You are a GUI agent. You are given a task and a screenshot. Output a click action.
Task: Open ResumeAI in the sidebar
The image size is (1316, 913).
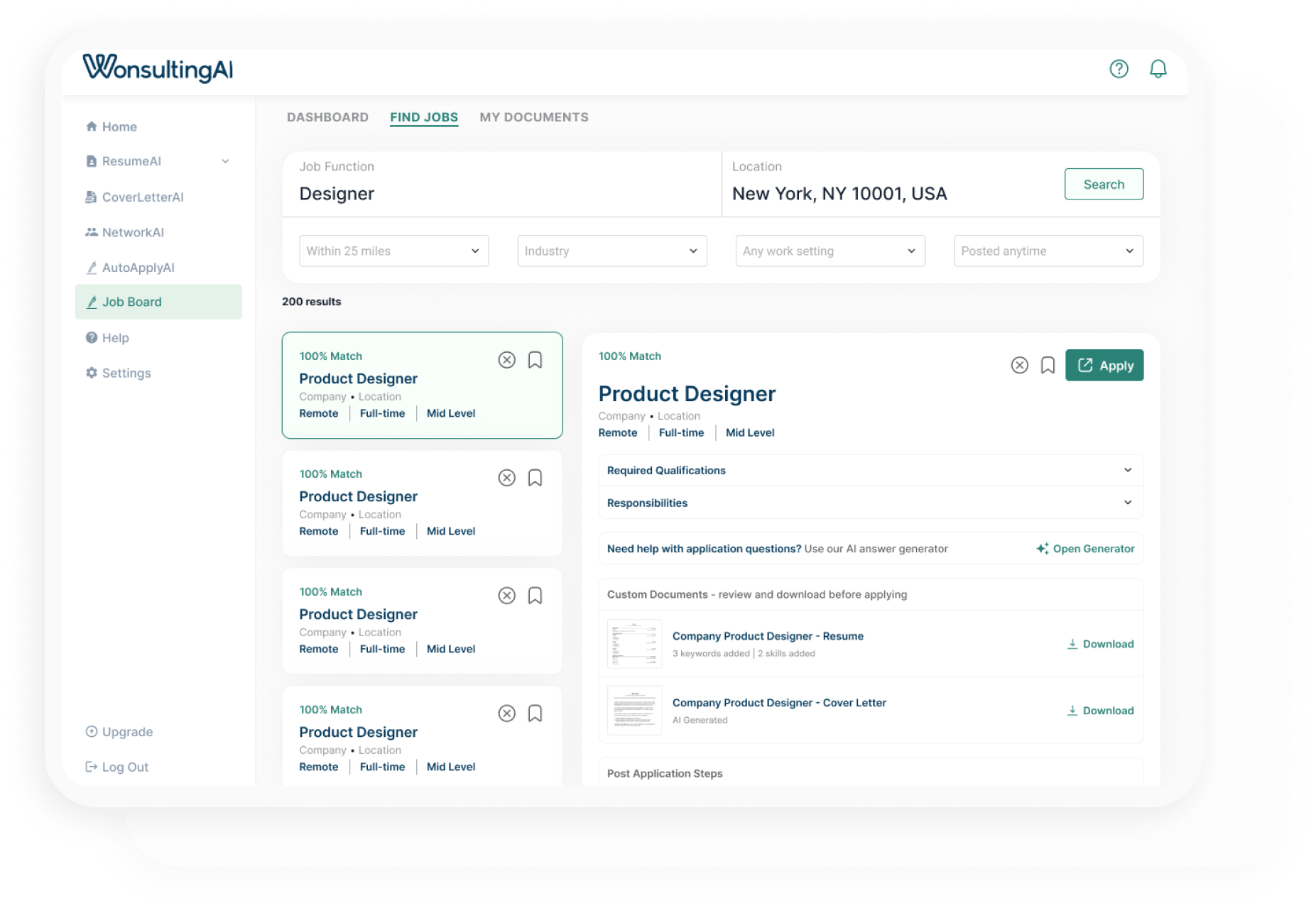[124, 162]
